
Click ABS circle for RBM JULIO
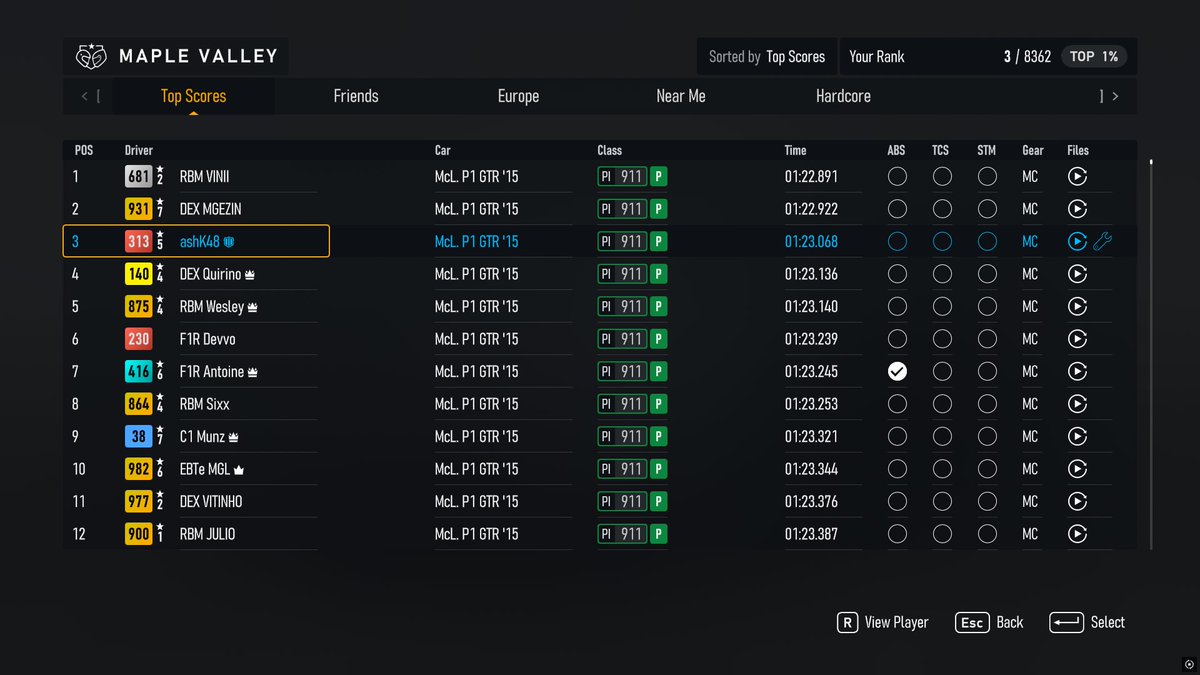897,534
